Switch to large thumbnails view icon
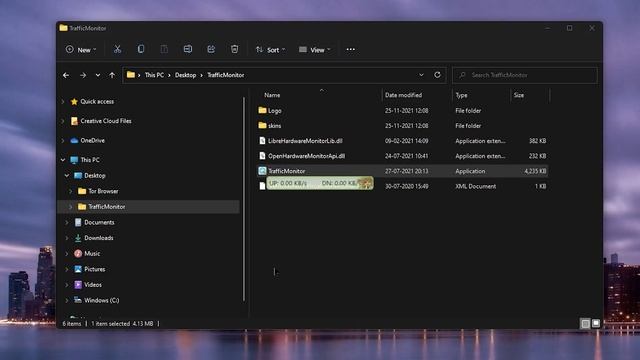The width and height of the screenshot is (640, 360). point(596,323)
